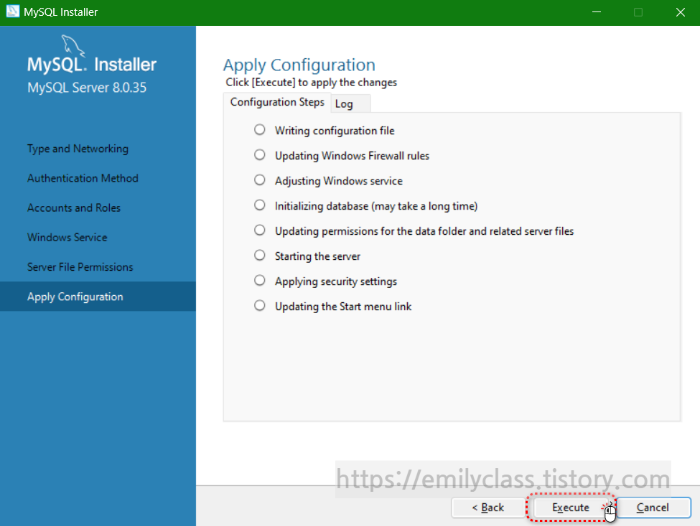Open Authentication Method step in sidebar

(x=83, y=178)
